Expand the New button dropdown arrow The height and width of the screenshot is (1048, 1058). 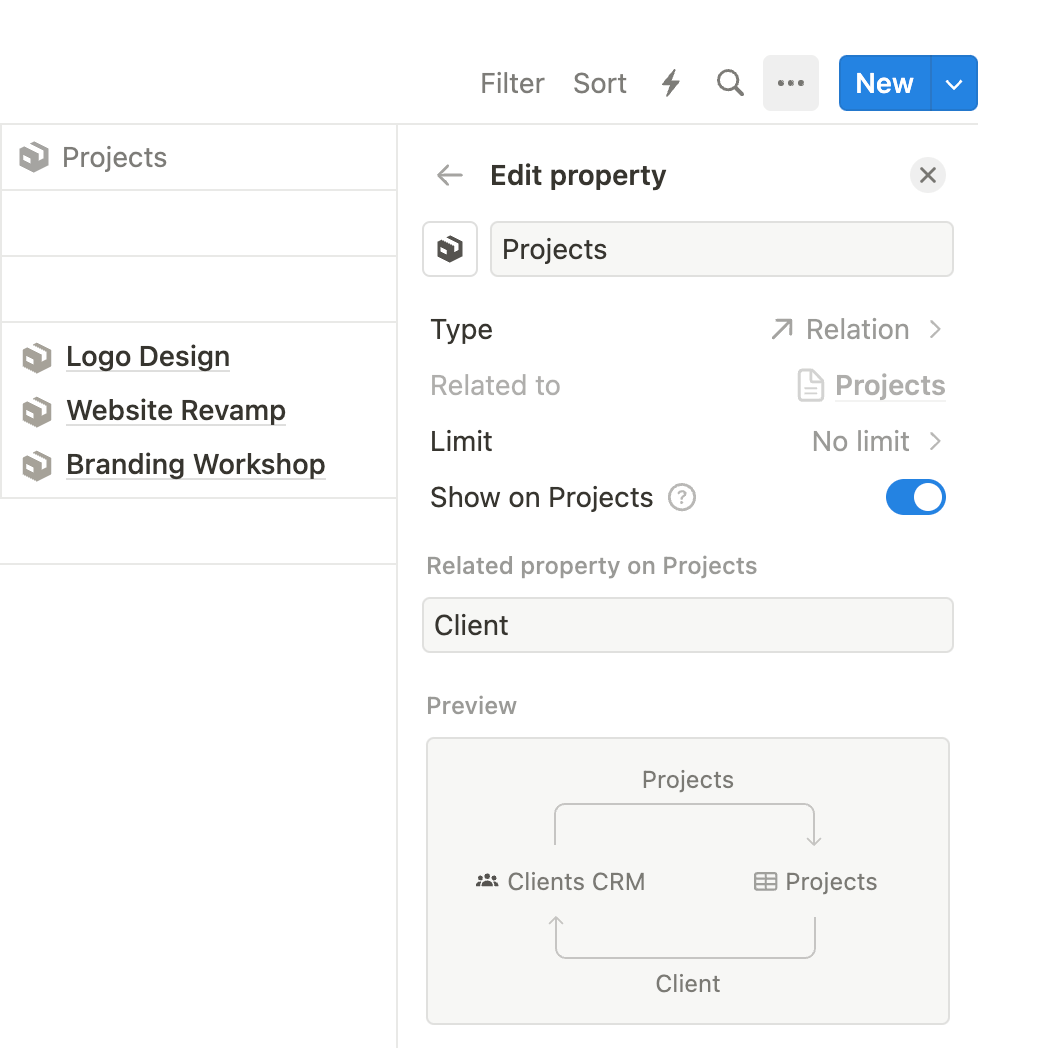point(954,83)
